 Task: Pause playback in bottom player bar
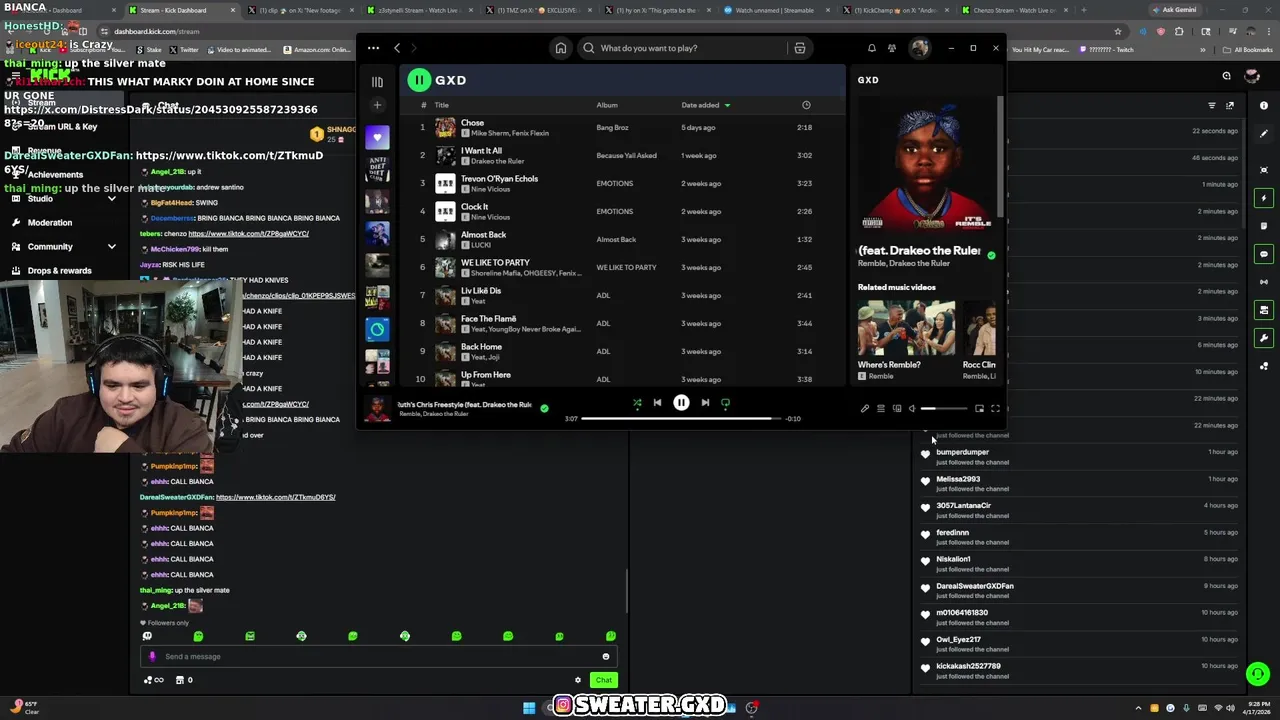click(x=681, y=403)
